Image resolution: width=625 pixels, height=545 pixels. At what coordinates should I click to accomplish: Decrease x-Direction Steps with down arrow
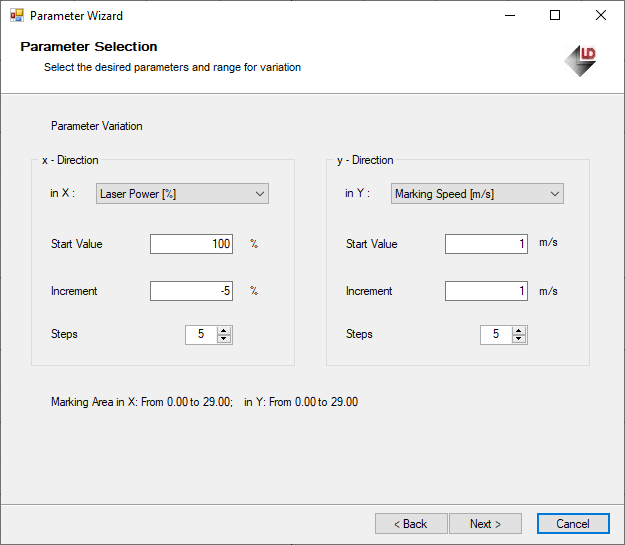point(224,339)
